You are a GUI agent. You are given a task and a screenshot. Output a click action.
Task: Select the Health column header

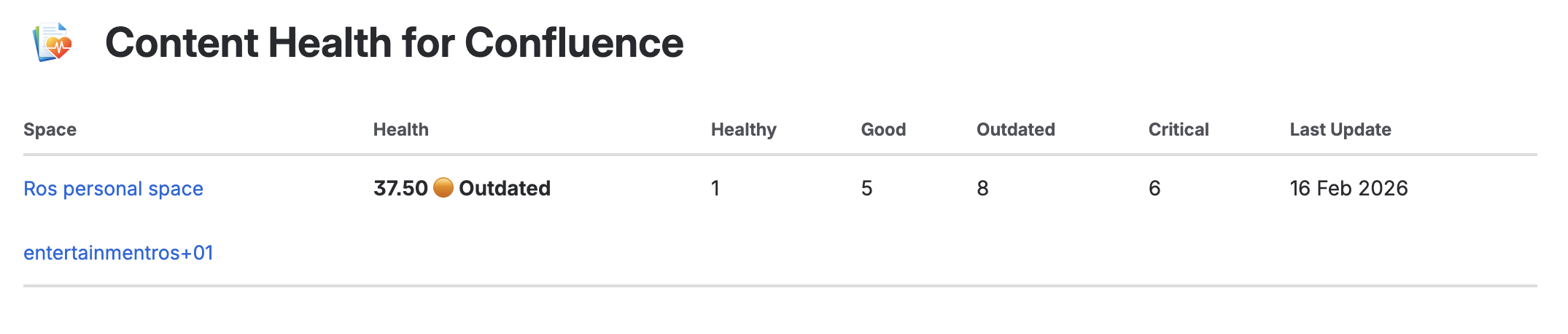(400, 130)
